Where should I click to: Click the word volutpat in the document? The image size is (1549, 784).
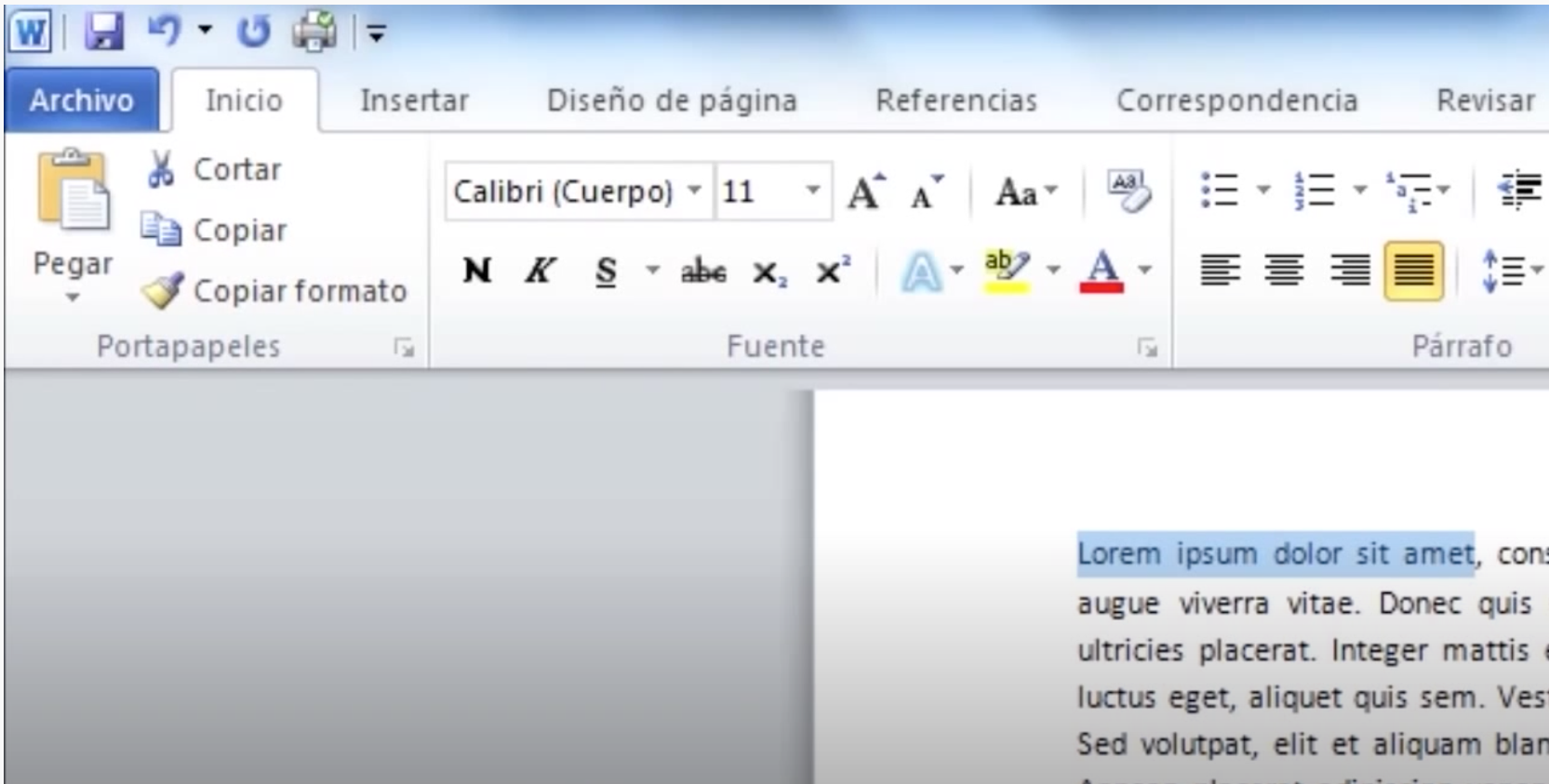[1198, 745]
